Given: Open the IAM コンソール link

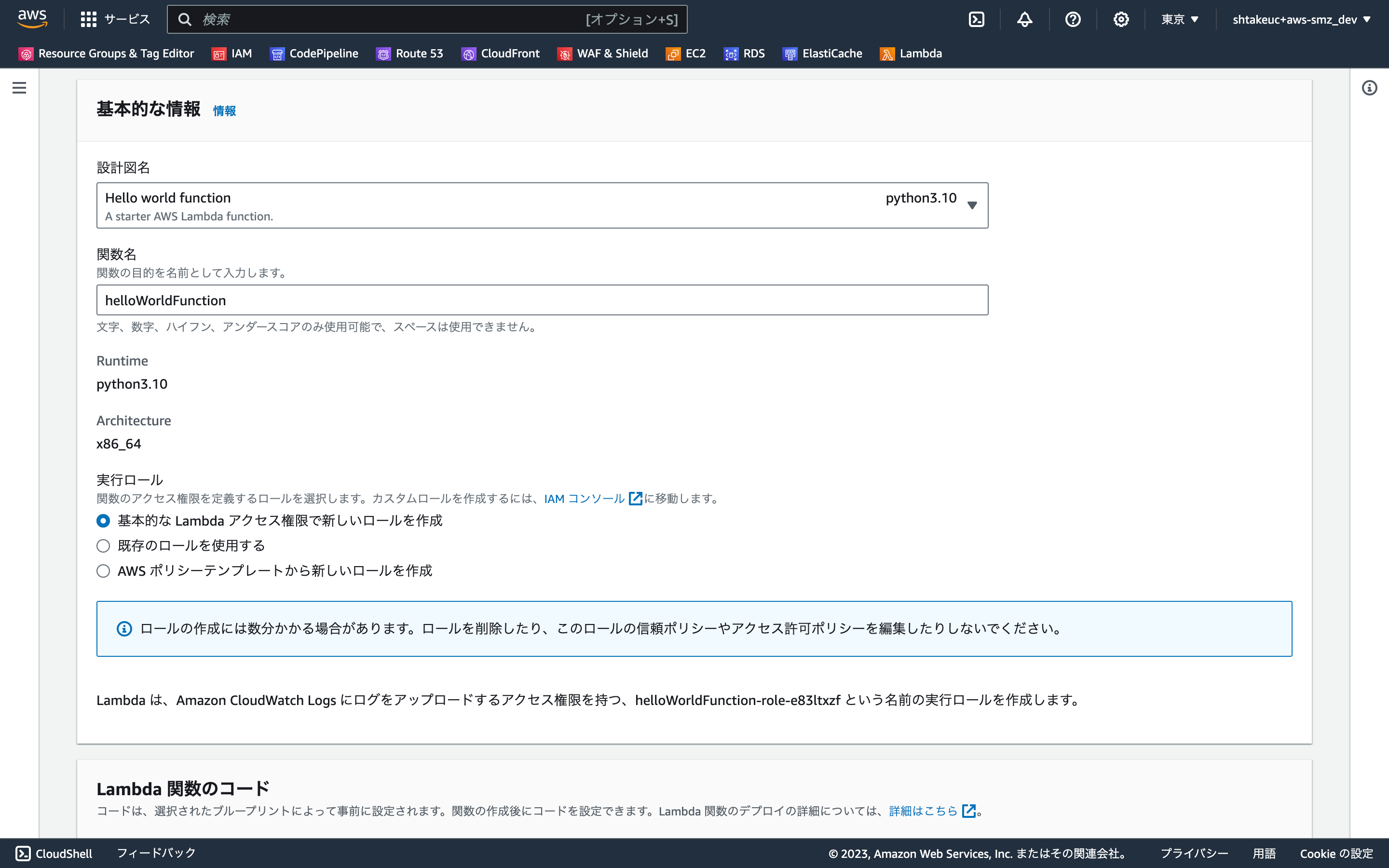Looking at the screenshot, I should click(585, 498).
